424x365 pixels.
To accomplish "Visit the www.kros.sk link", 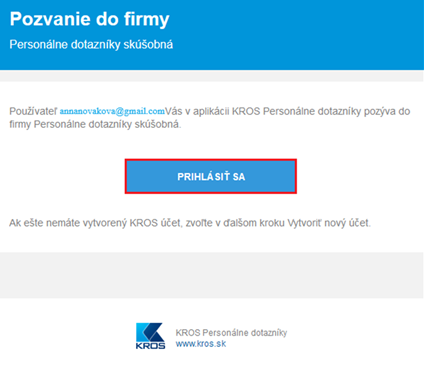I will click(x=201, y=344).
